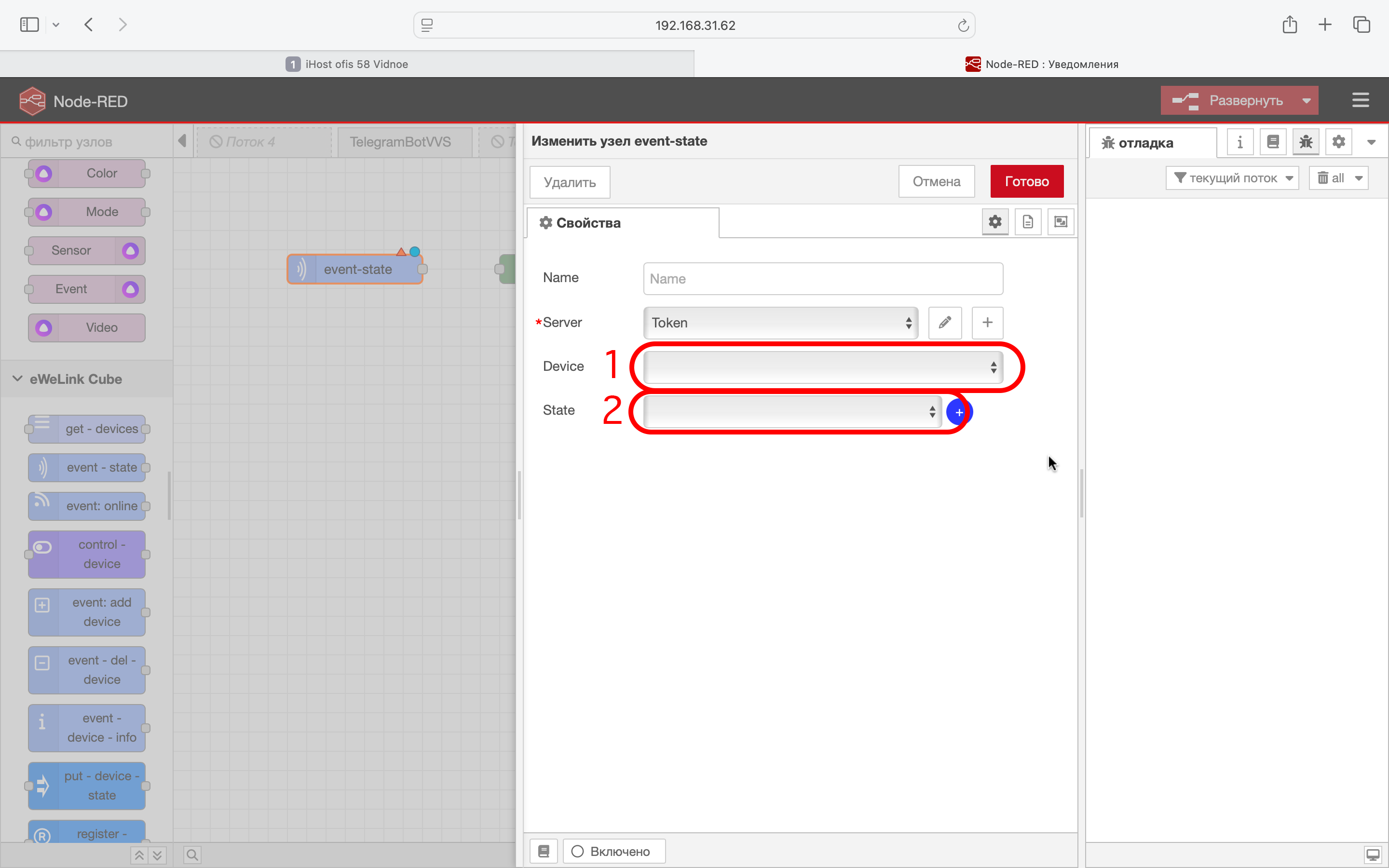Edit server config with pencil icon

(945, 323)
